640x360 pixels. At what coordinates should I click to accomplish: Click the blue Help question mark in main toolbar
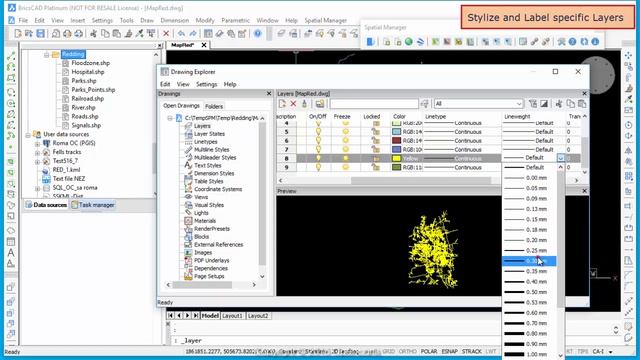click(258, 33)
